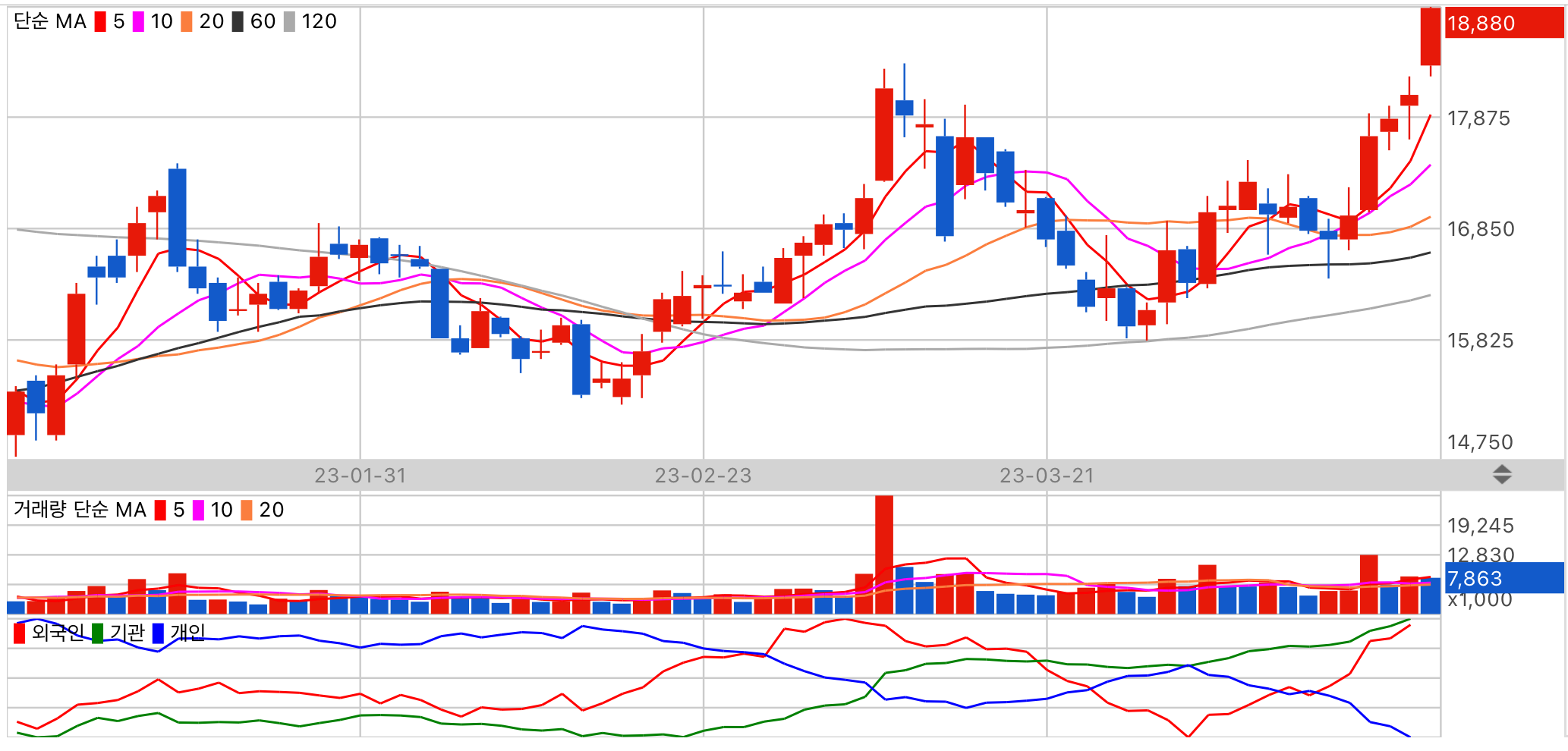Screen dimensions: 1568x751
Task: Click the 15,825 price axis label
Action: pyautogui.click(x=1480, y=341)
